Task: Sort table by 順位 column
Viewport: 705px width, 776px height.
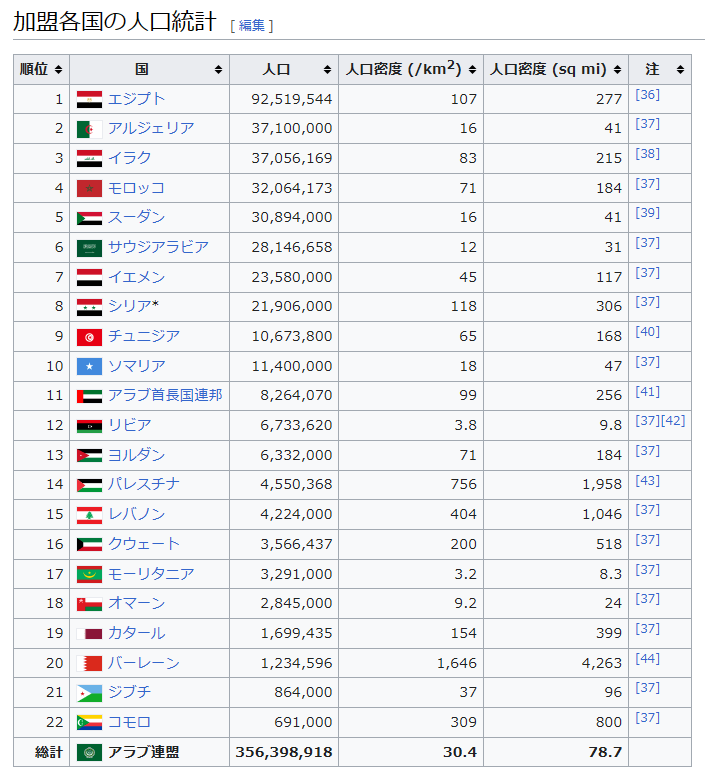Action: click(x=41, y=70)
